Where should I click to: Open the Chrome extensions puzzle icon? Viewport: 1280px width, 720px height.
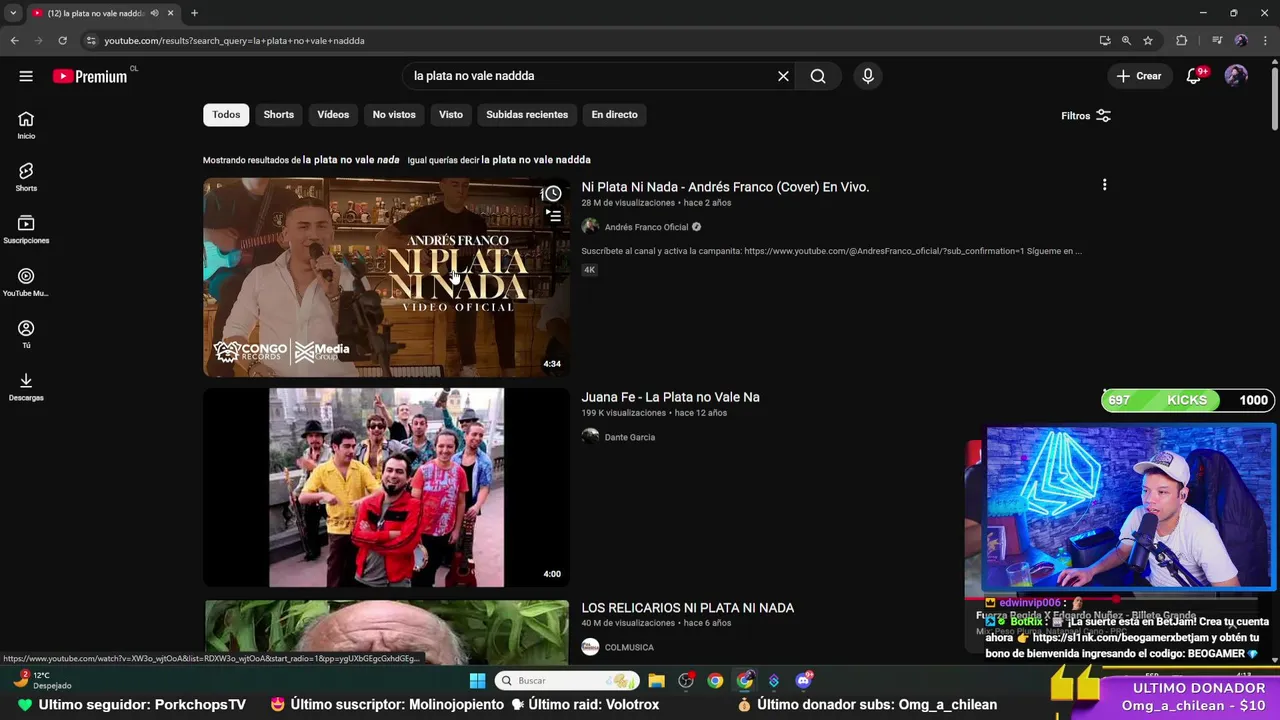1182,41
